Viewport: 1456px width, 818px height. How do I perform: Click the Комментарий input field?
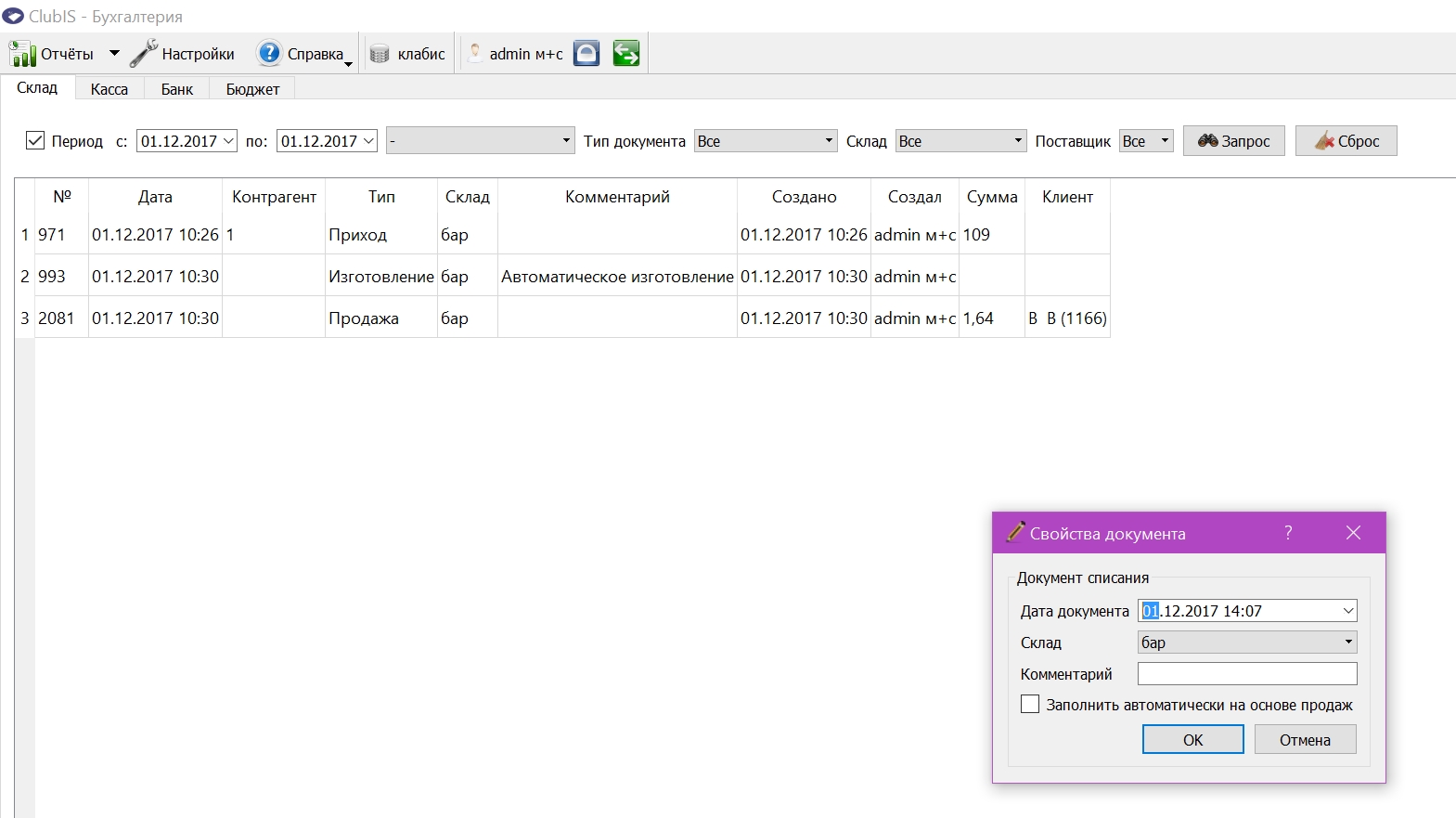pos(1247,673)
